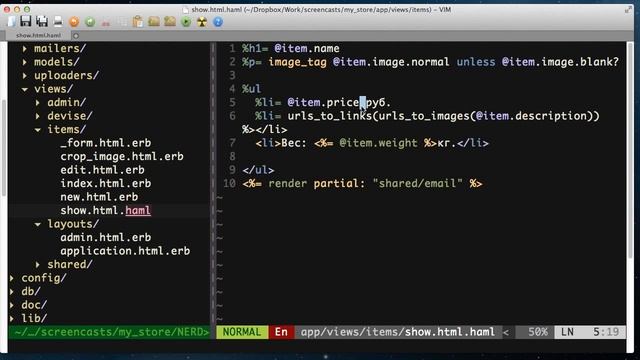Expand the admin/ folder arrow
The image size is (640, 360).
click(x=38, y=102)
